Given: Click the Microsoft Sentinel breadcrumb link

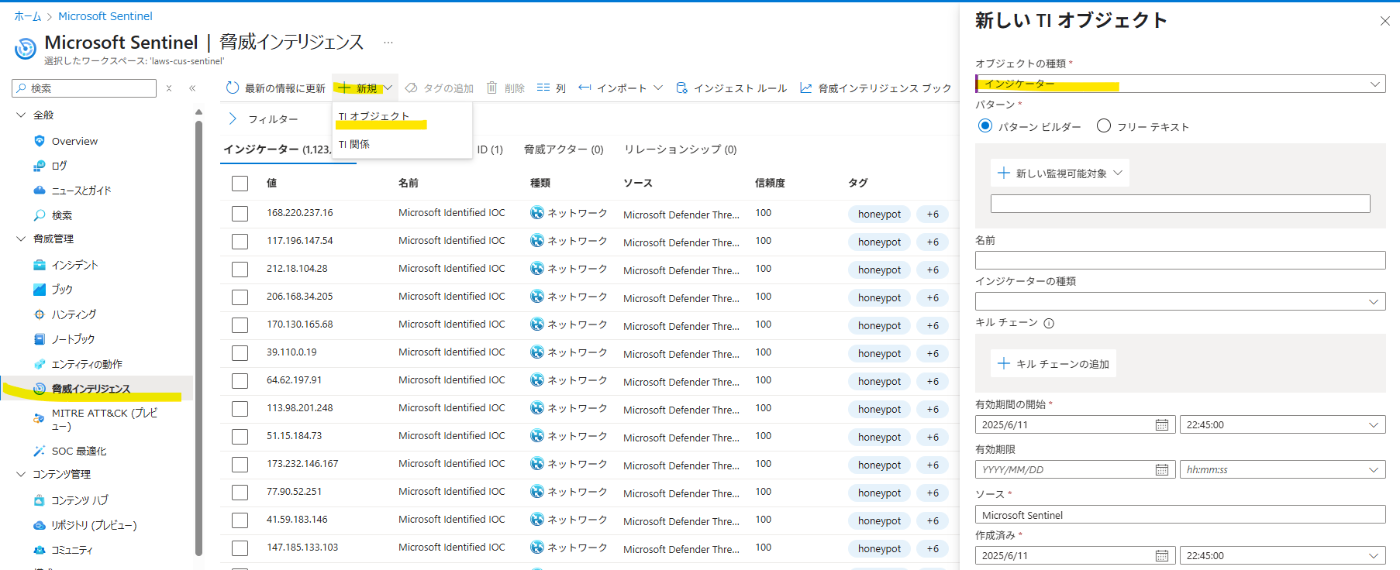Looking at the screenshot, I should (105, 17).
